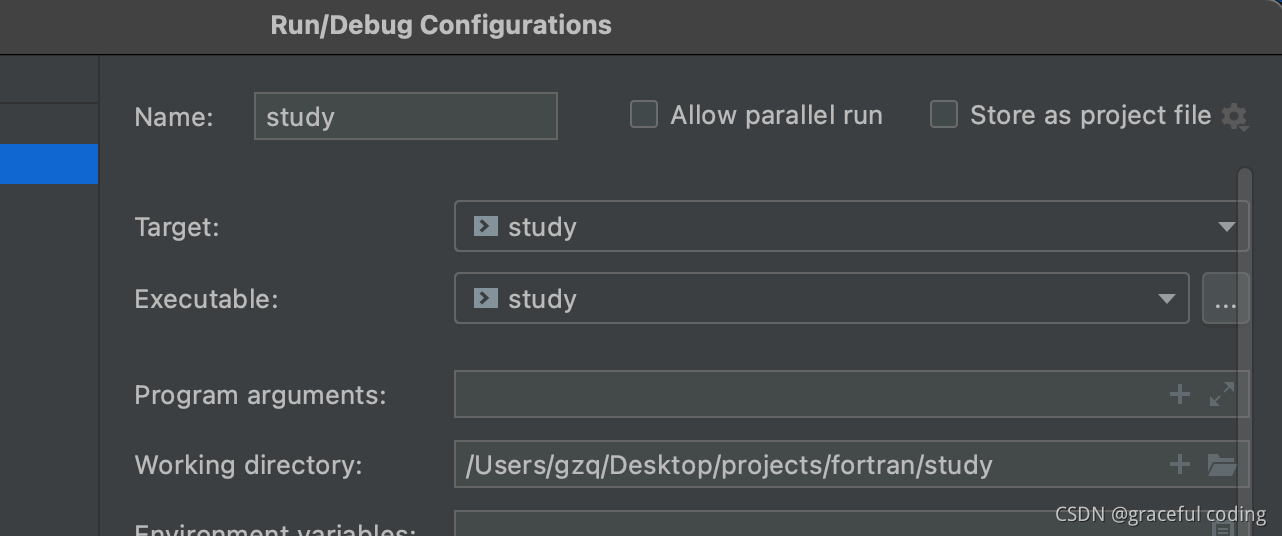The width and height of the screenshot is (1282, 536).
Task: Click the Working directory path field
Action: pyautogui.click(x=810, y=464)
